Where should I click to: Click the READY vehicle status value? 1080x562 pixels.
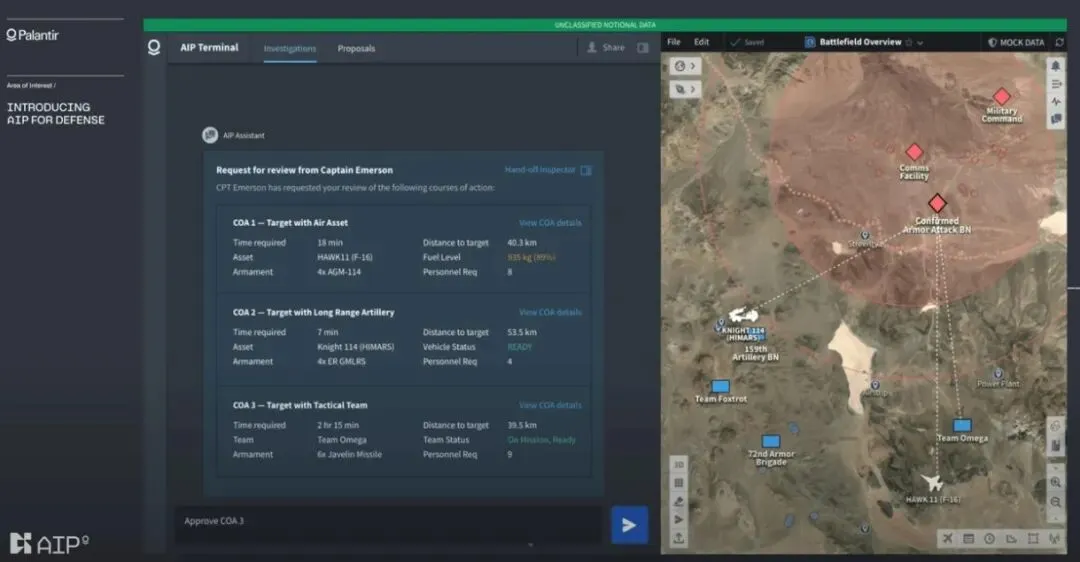point(519,347)
